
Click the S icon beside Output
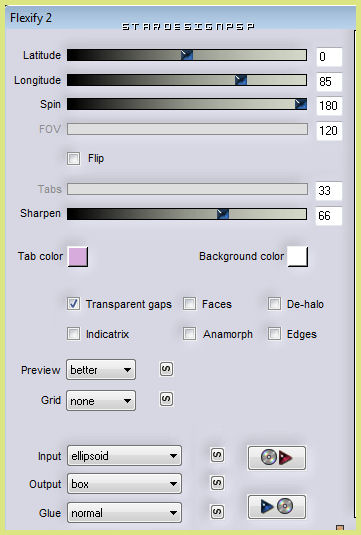point(217,483)
